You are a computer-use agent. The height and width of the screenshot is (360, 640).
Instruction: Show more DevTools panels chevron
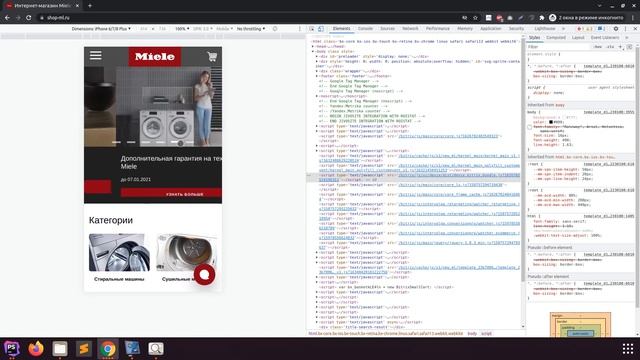(x=563, y=29)
